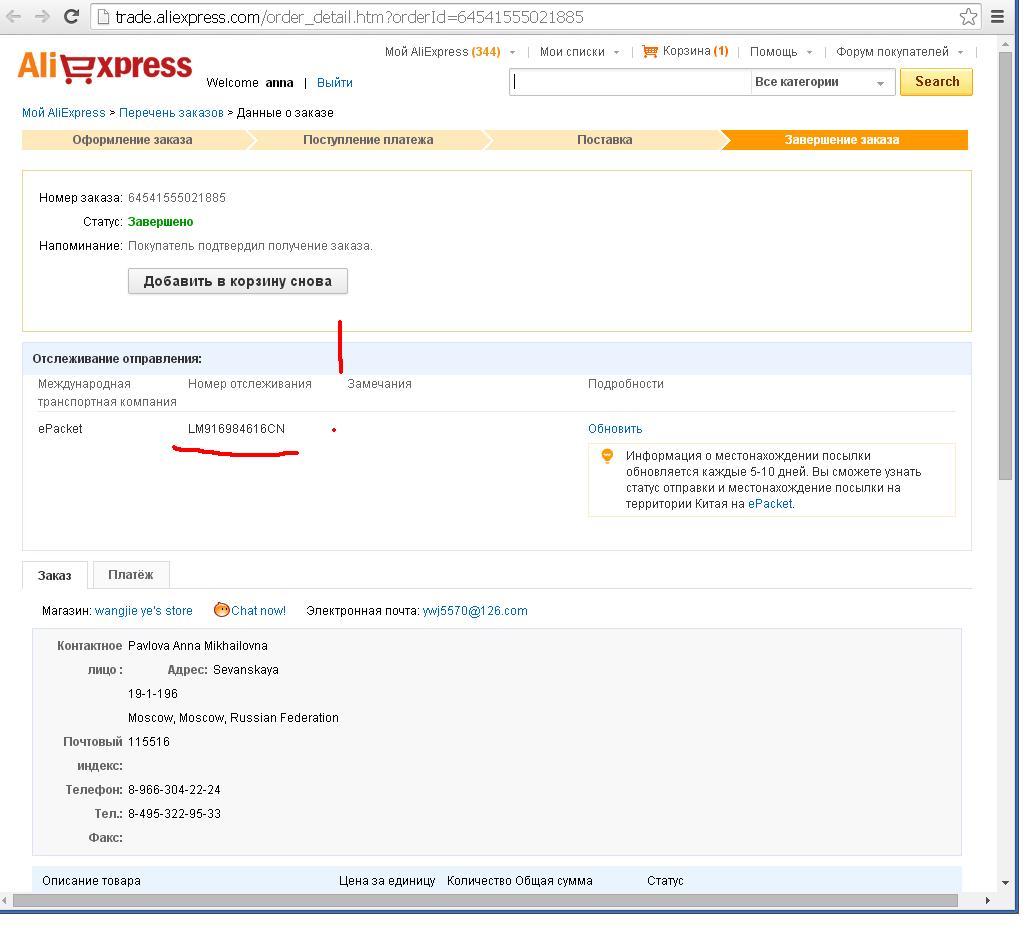Viewport: 1028px width, 931px height.
Task: Click into the search text field
Action: (630, 83)
